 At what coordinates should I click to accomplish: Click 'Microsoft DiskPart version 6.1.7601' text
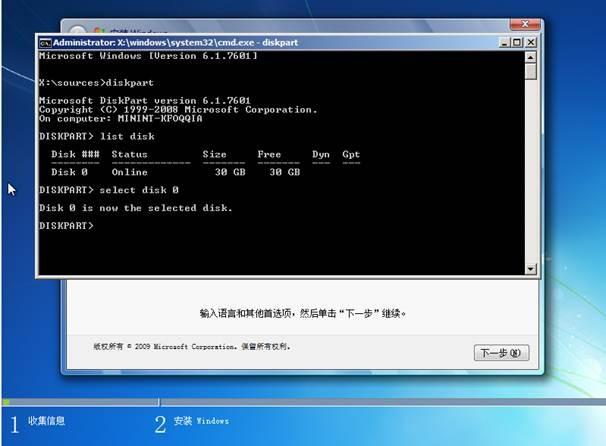pyautogui.click(x=145, y=100)
